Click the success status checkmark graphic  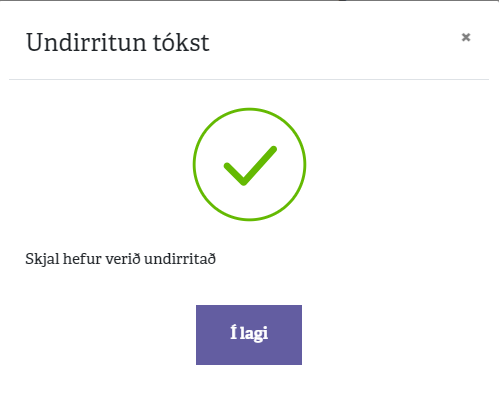(249, 164)
